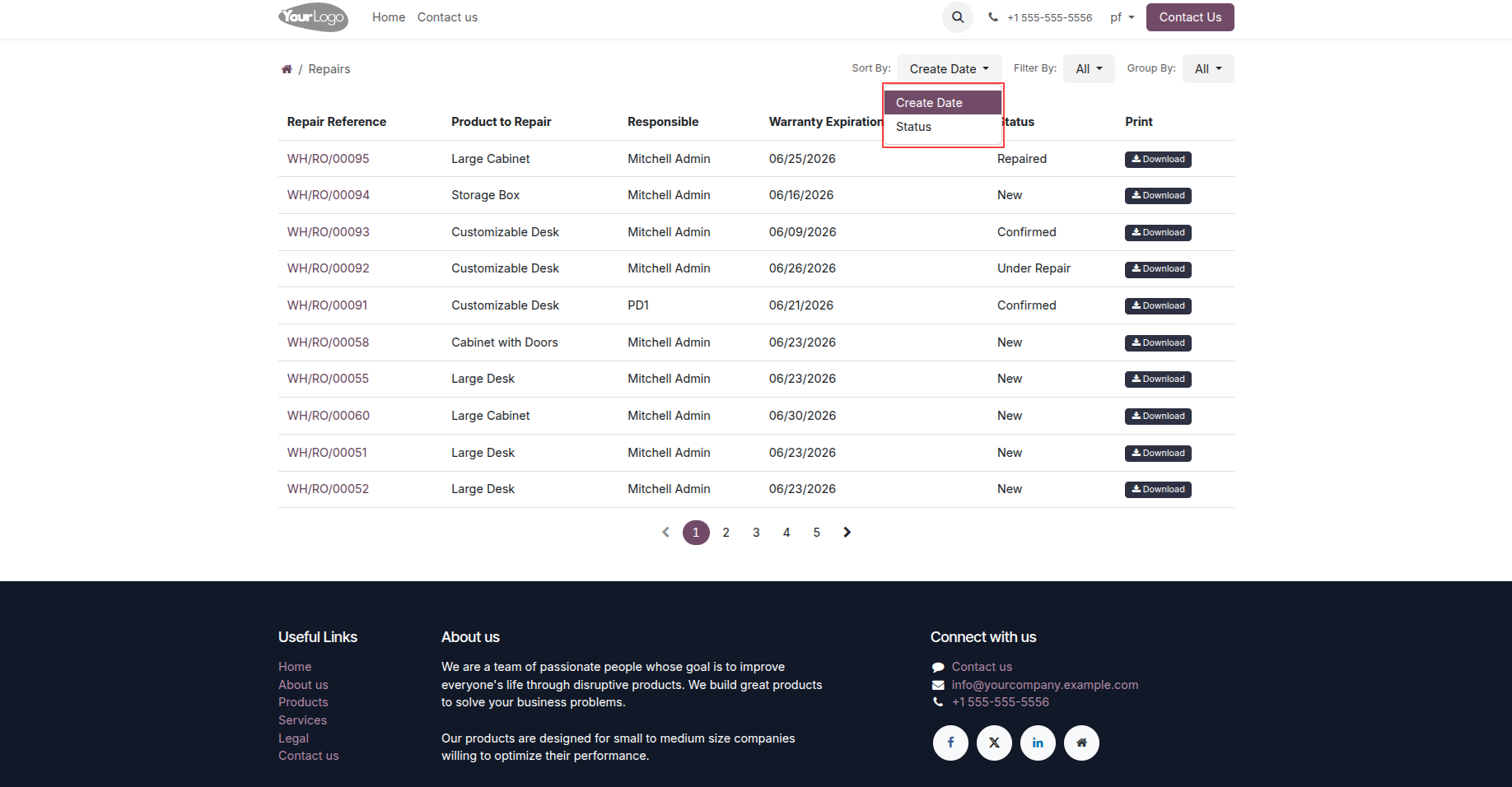Click the footer home circle icon
Image resolution: width=1512 pixels, height=787 pixels.
(x=1081, y=743)
